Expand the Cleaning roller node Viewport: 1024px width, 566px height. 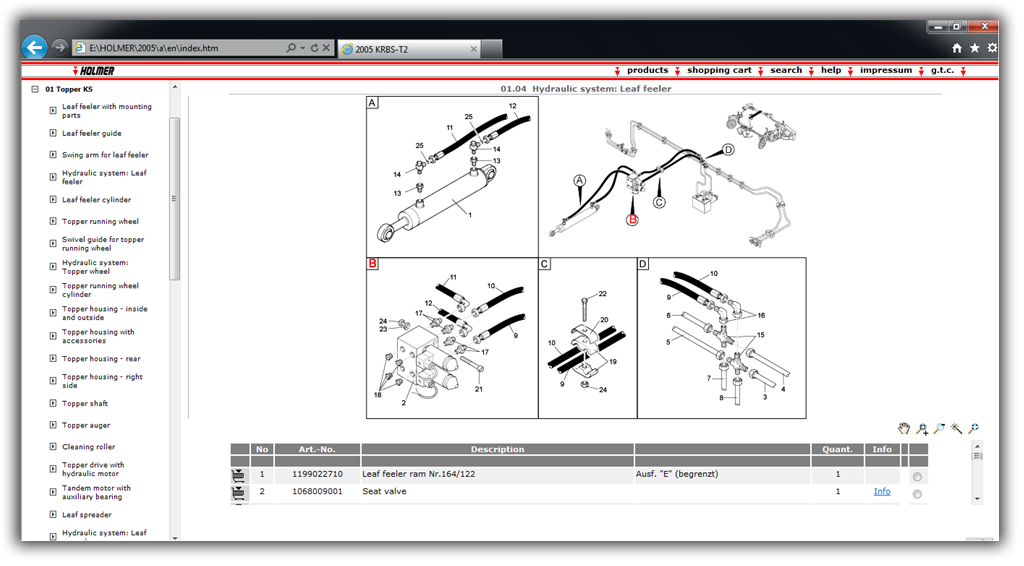53,447
